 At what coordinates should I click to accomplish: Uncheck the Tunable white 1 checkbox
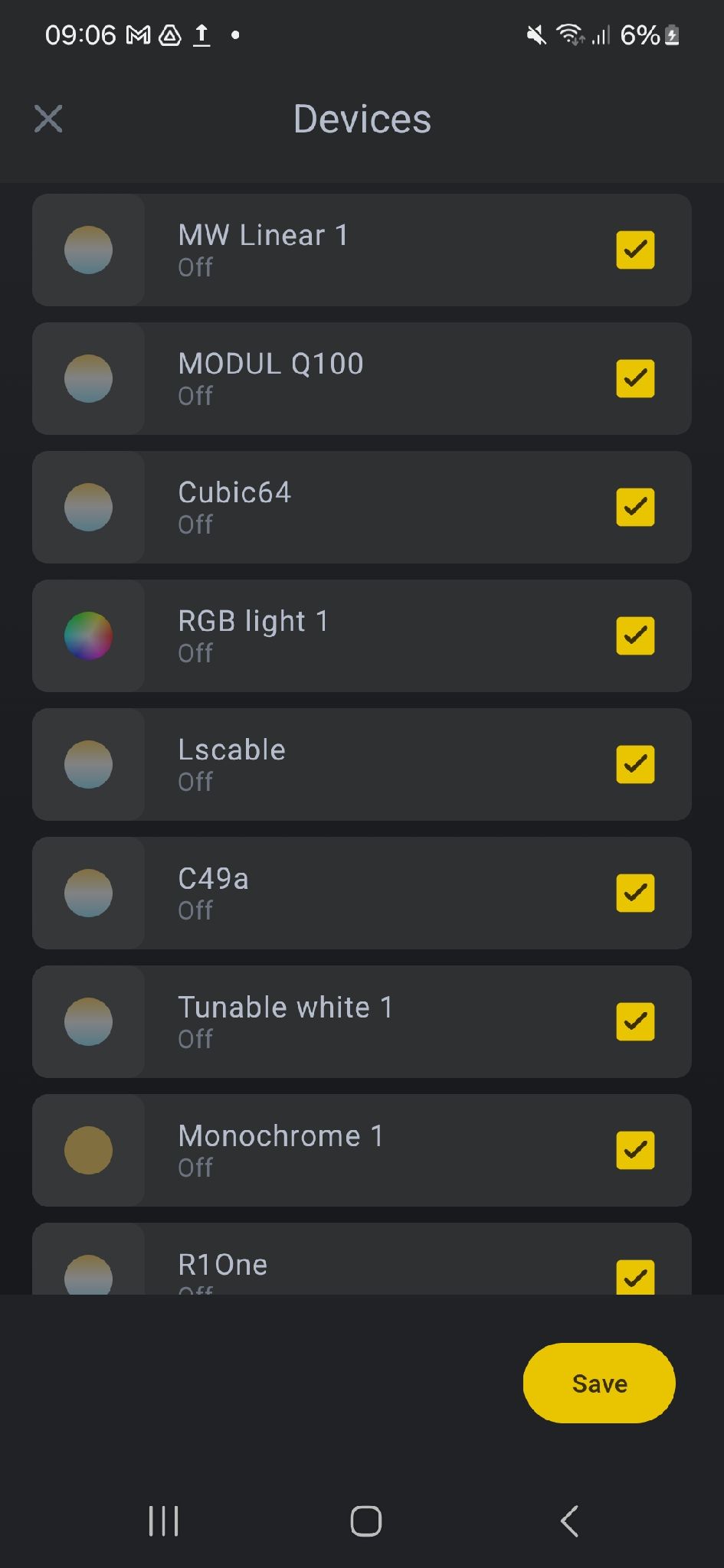[x=635, y=1021]
